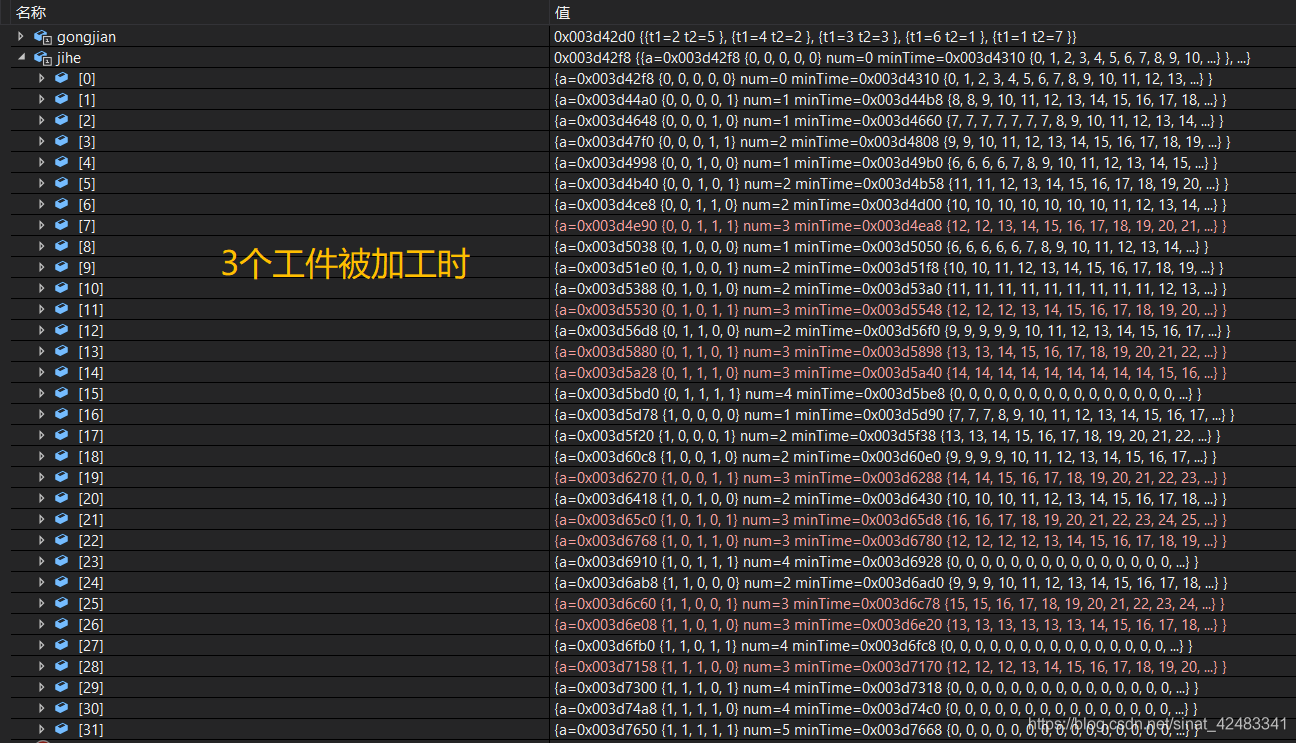The width and height of the screenshot is (1296, 743).
Task: Click the cube icon of element [20]
Action: tap(62, 498)
